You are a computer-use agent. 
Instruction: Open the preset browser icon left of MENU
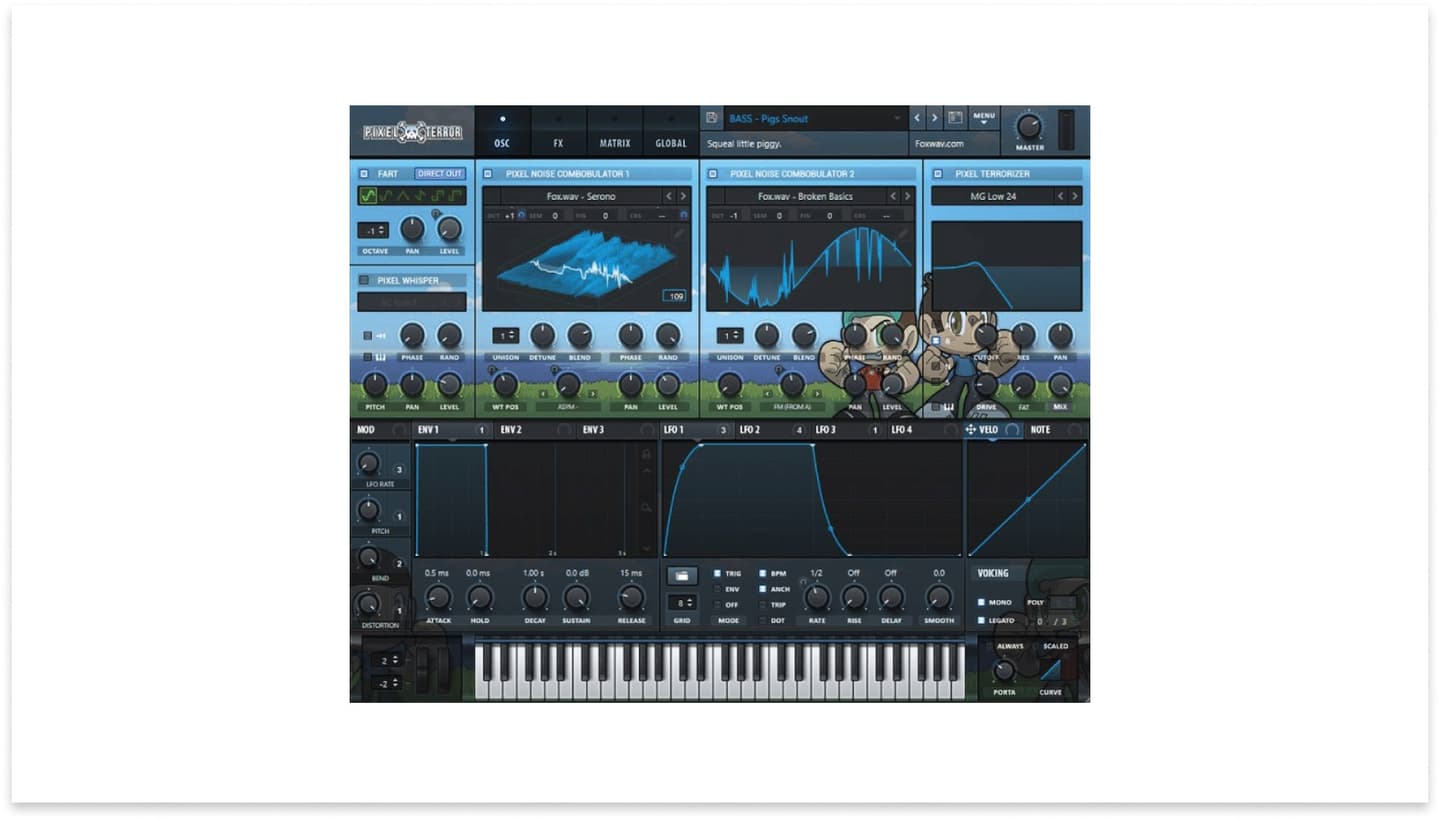point(955,118)
